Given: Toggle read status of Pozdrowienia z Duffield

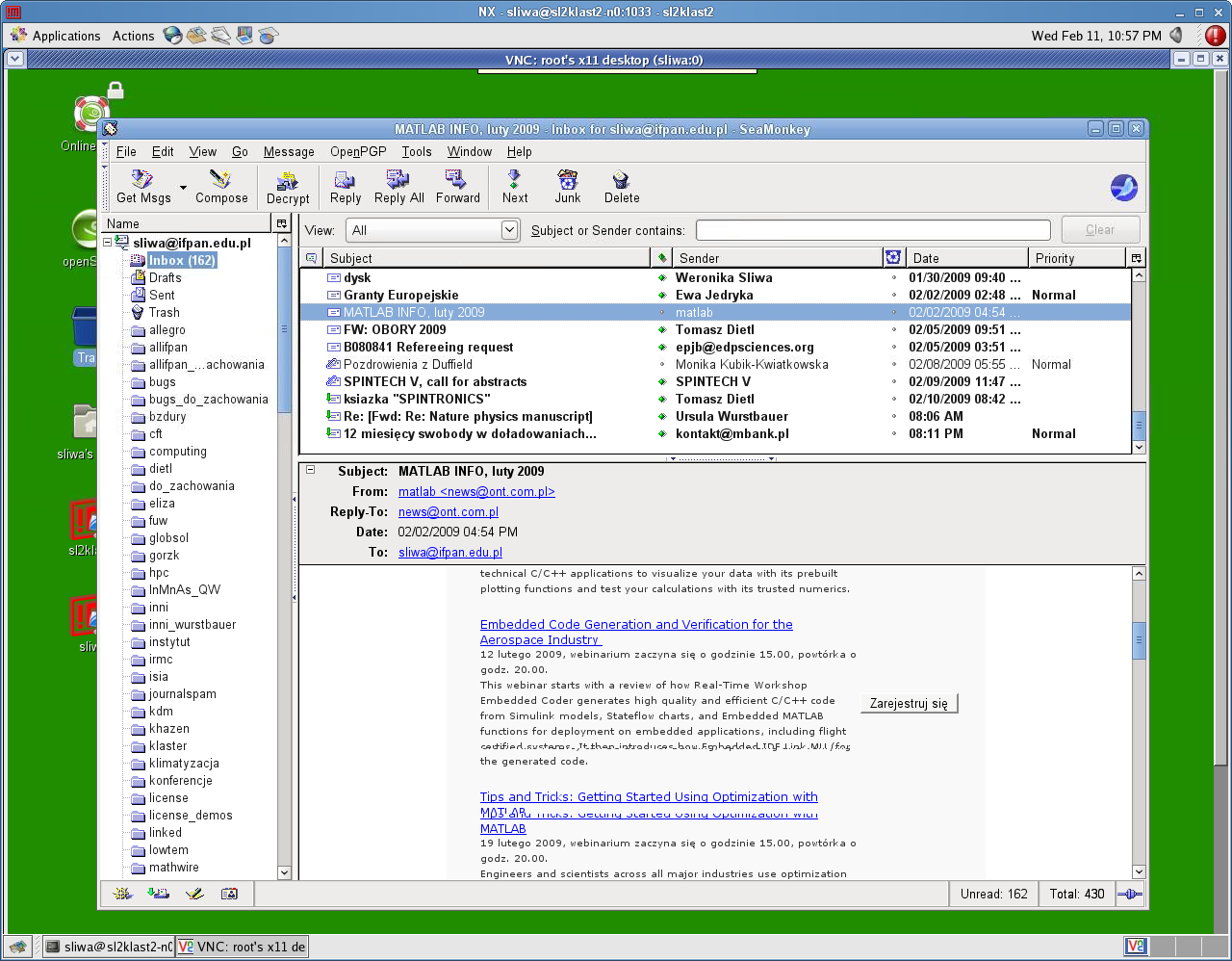Looking at the screenshot, I should tap(662, 365).
